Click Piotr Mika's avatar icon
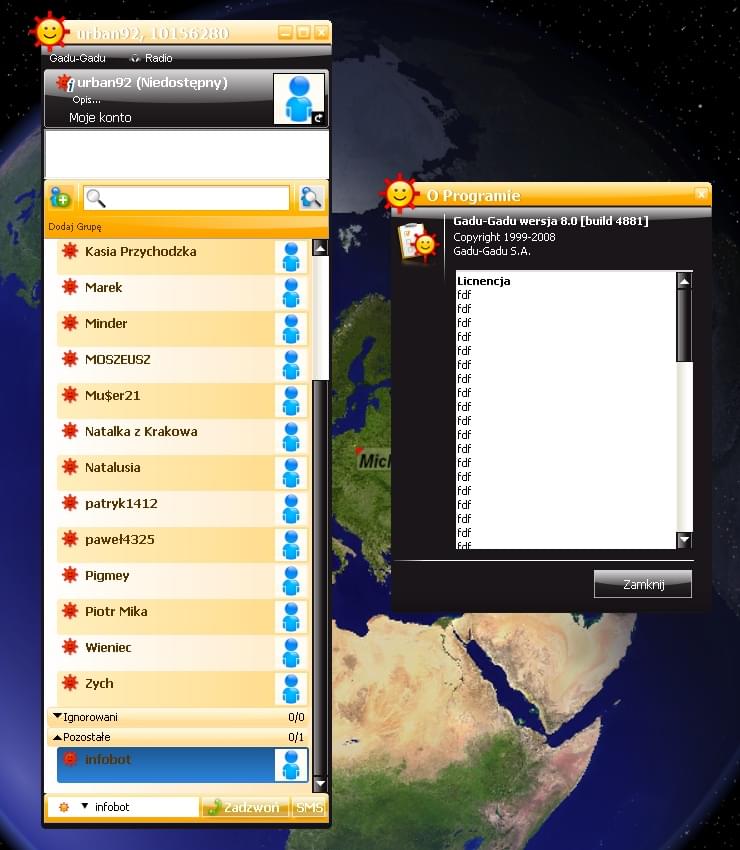740x850 pixels. click(x=291, y=616)
